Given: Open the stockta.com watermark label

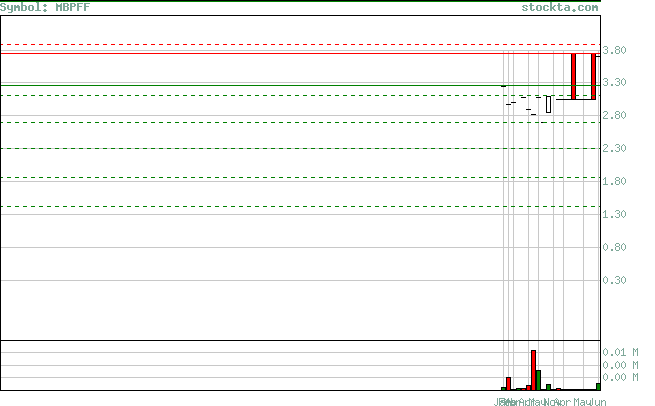Looking at the screenshot, I should (560, 7).
